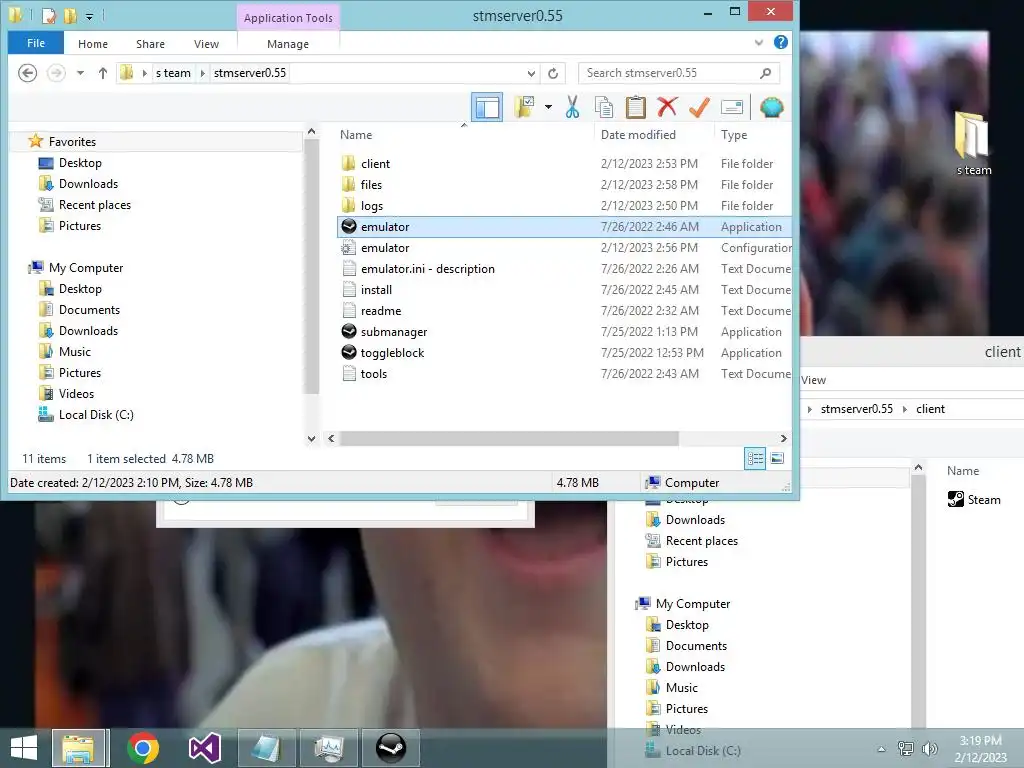Open Favorites in navigation pane
This screenshot has height=768, width=1024.
coord(72,142)
